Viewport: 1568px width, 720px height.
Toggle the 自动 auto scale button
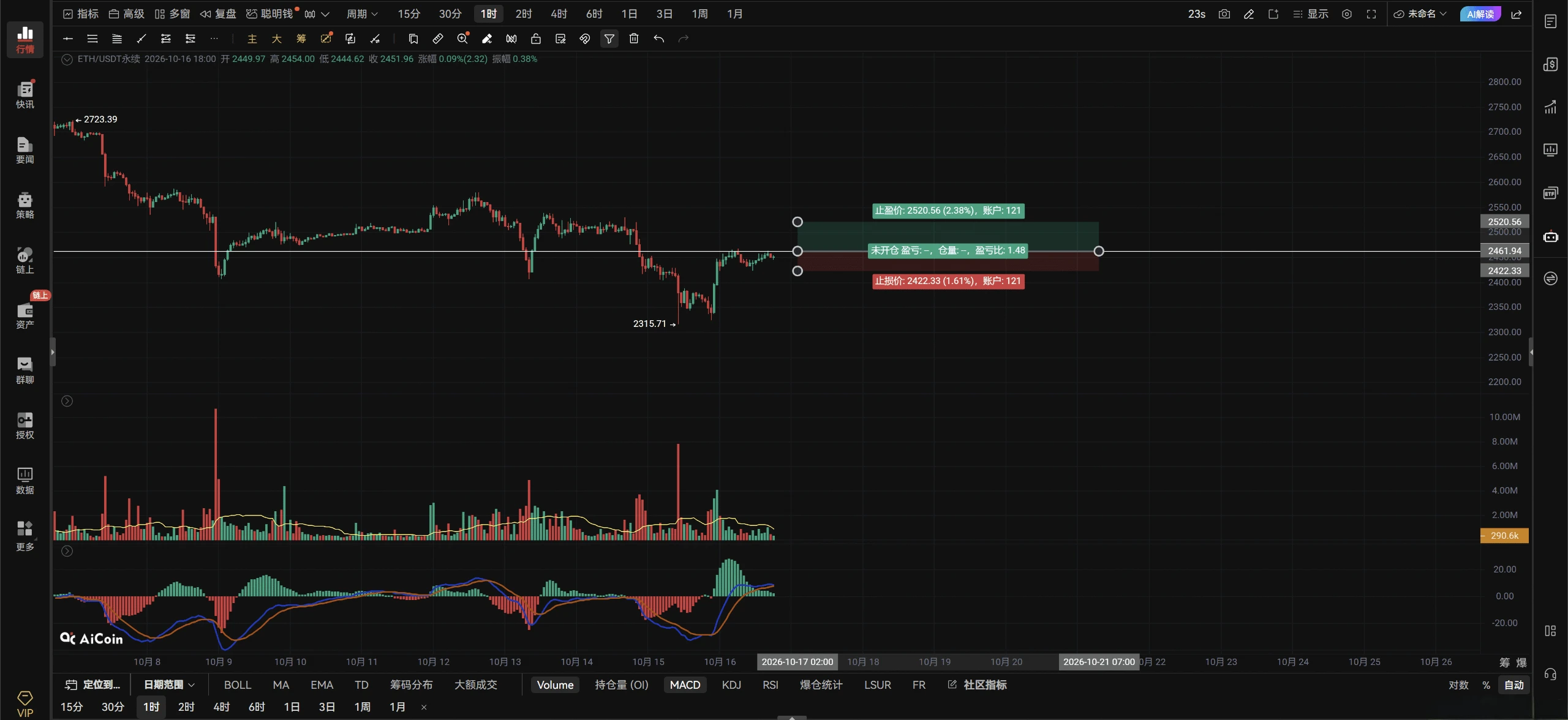[1514, 684]
